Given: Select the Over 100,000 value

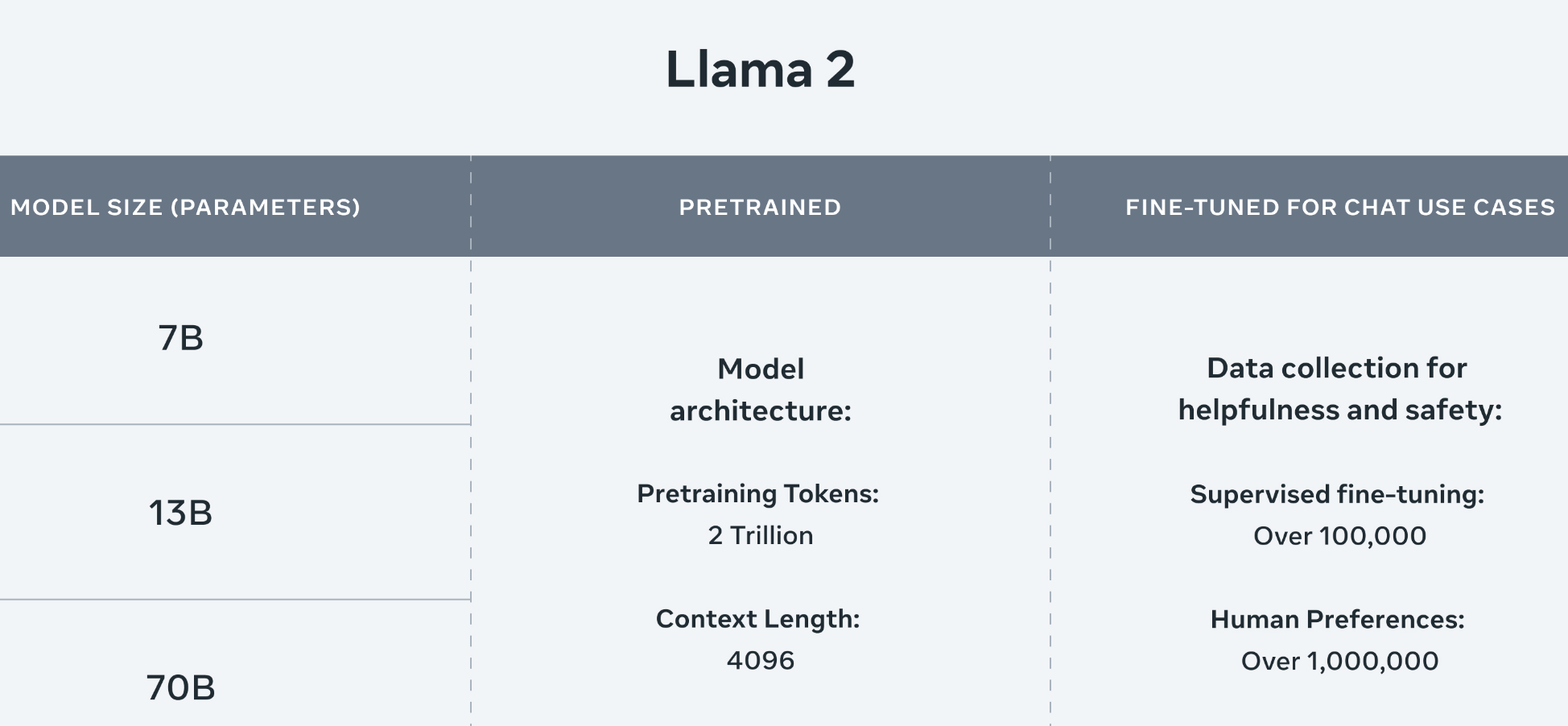Looking at the screenshot, I should 1339,536.
